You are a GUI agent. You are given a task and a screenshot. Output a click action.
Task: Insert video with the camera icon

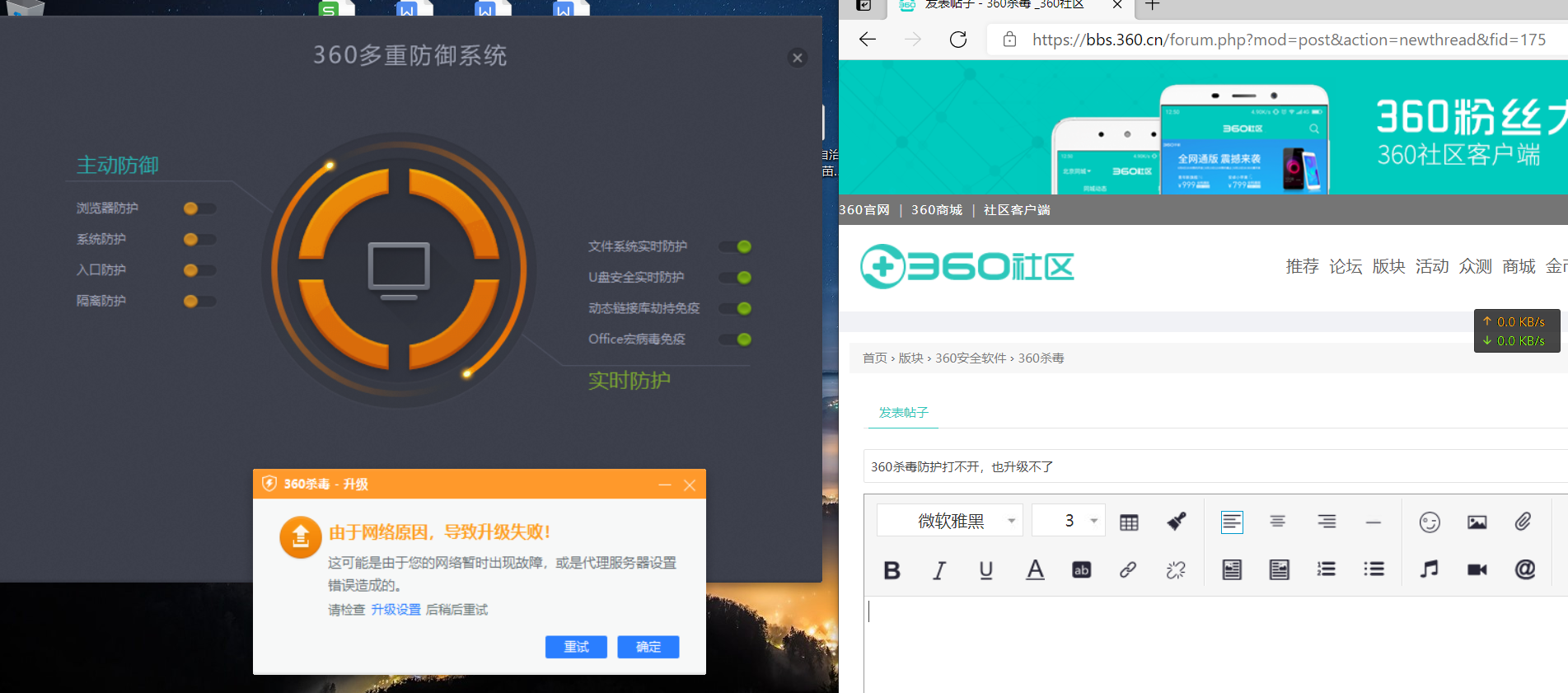point(1477,569)
